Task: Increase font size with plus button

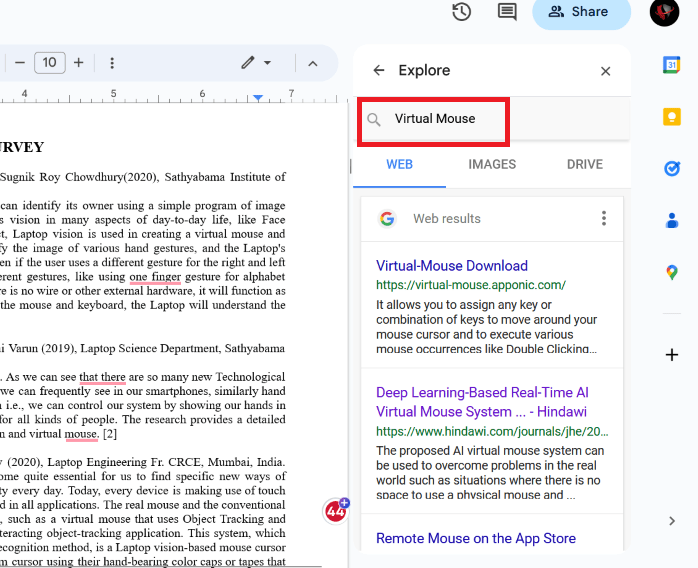Action: tap(79, 63)
